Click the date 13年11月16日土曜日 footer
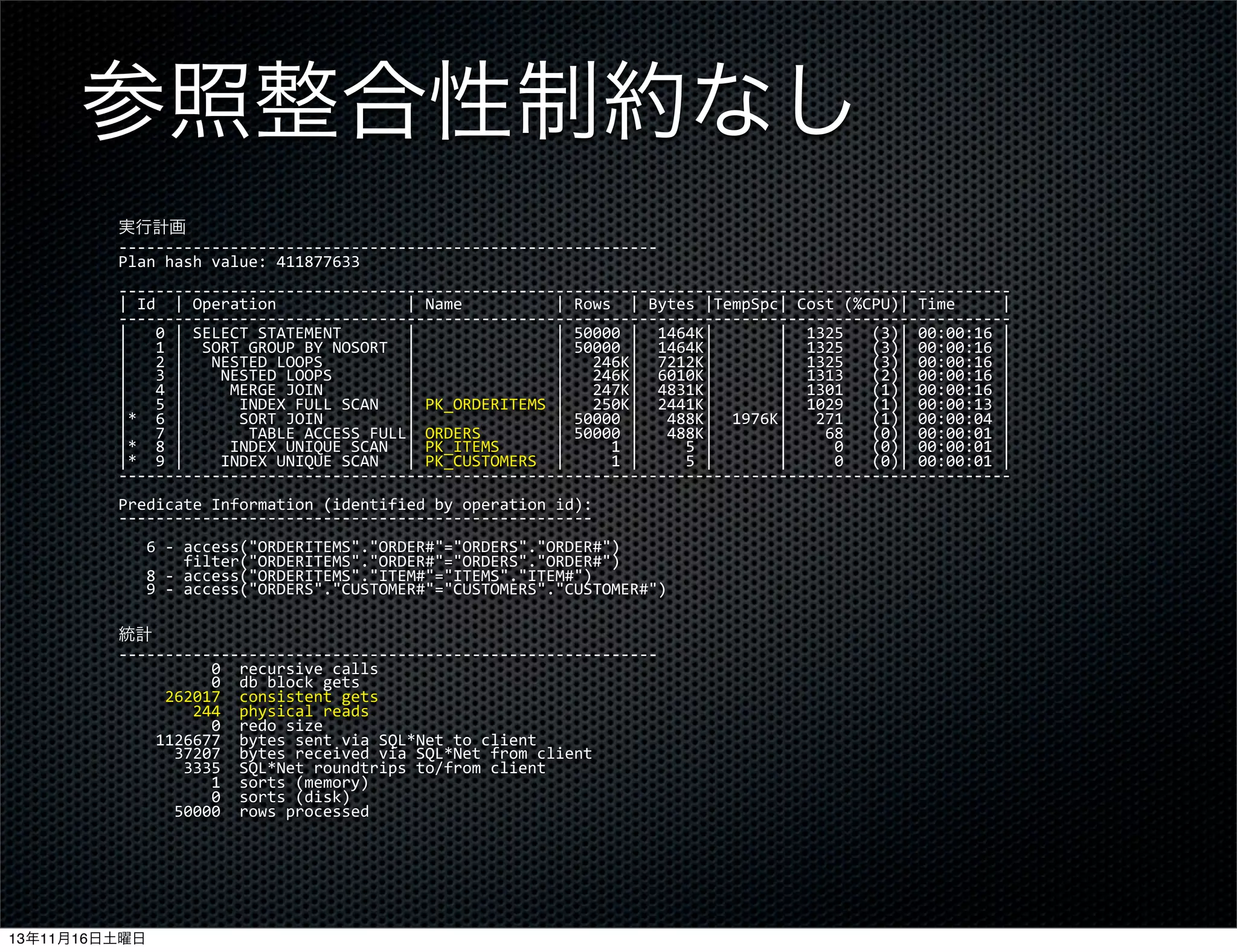The height and width of the screenshot is (952, 1237). pyautogui.click(x=77, y=938)
